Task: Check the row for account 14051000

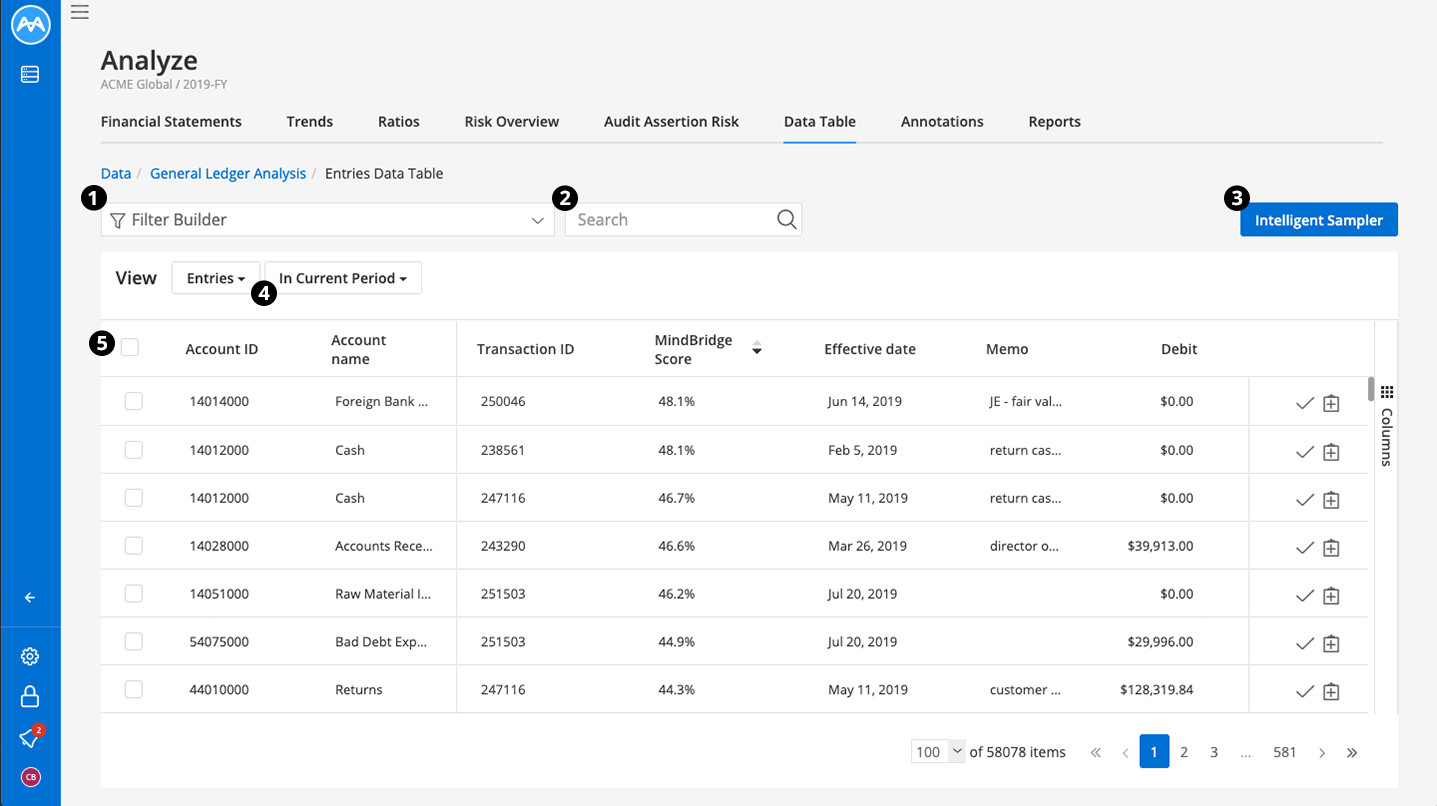Action: [x=134, y=593]
